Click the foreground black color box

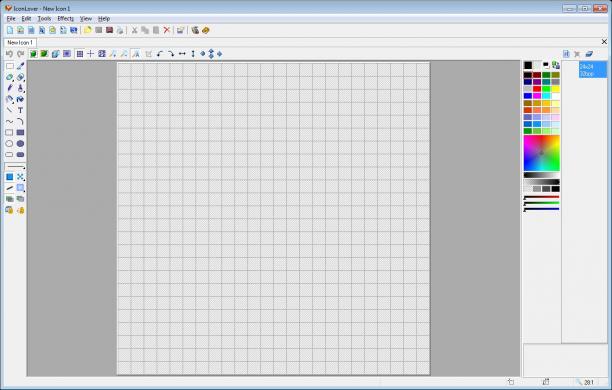click(x=528, y=65)
